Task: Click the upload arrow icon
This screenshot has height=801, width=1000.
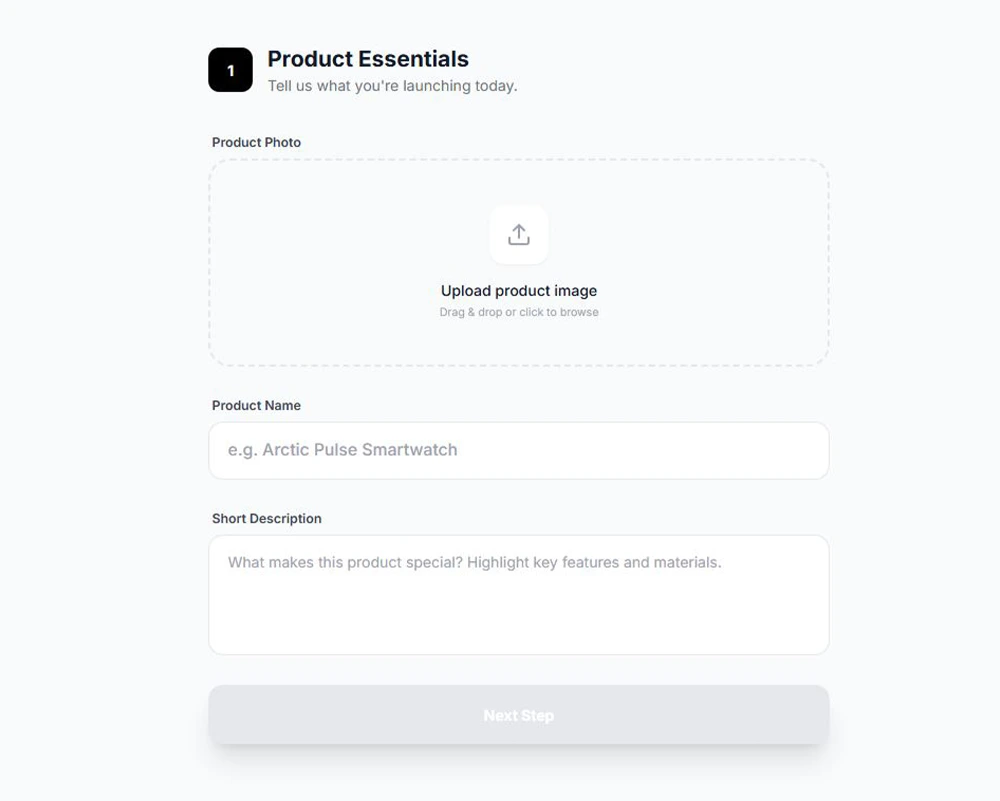Action: point(518,235)
